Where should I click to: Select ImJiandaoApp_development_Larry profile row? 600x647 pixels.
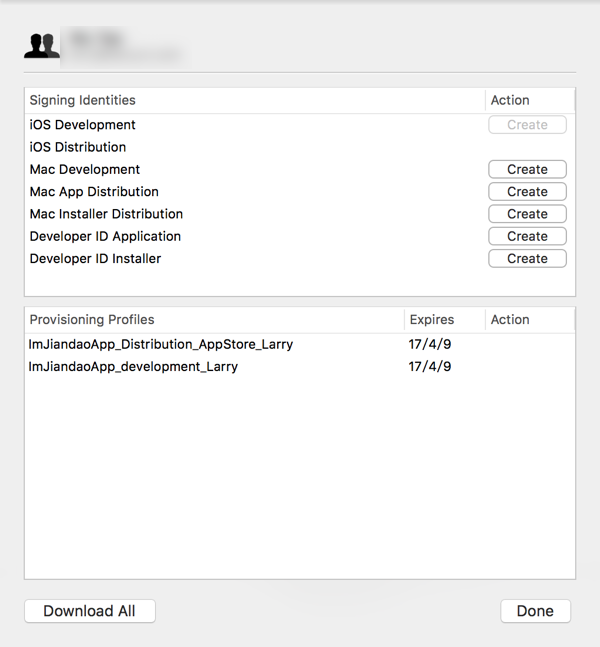[134, 367]
